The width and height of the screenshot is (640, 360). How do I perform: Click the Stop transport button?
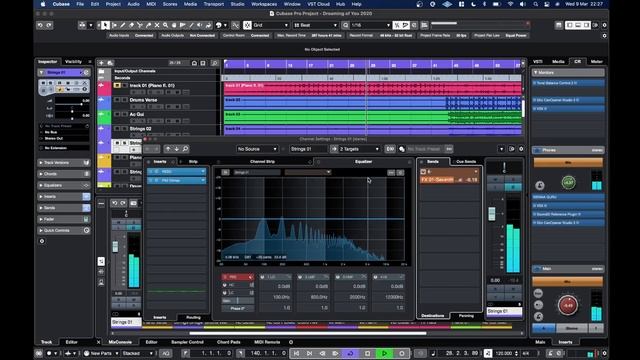[367, 353]
